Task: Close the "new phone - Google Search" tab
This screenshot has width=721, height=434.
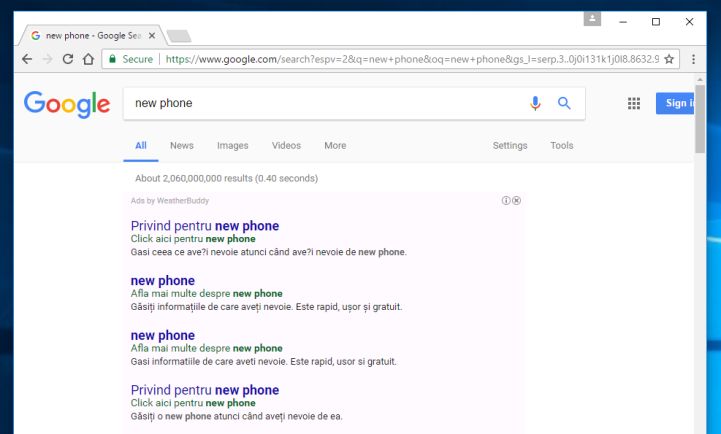Action: pos(152,35)
